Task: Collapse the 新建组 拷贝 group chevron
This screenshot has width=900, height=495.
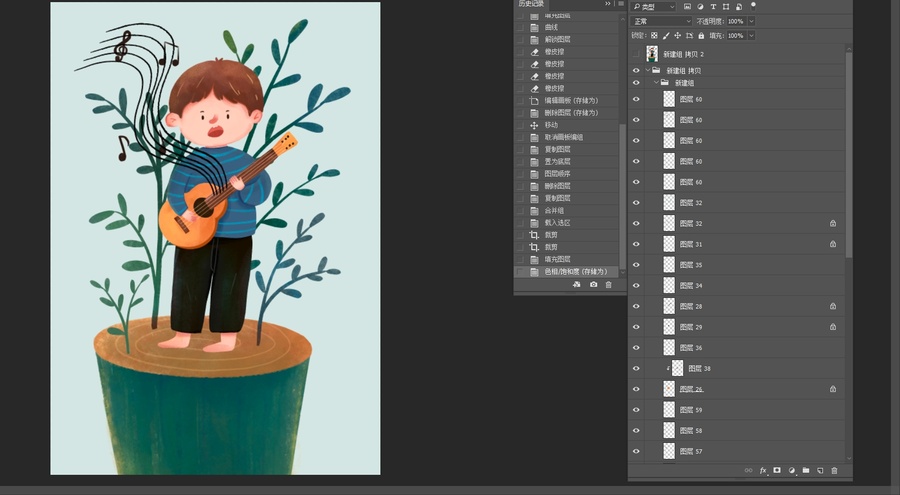Action: coord(648,71)
